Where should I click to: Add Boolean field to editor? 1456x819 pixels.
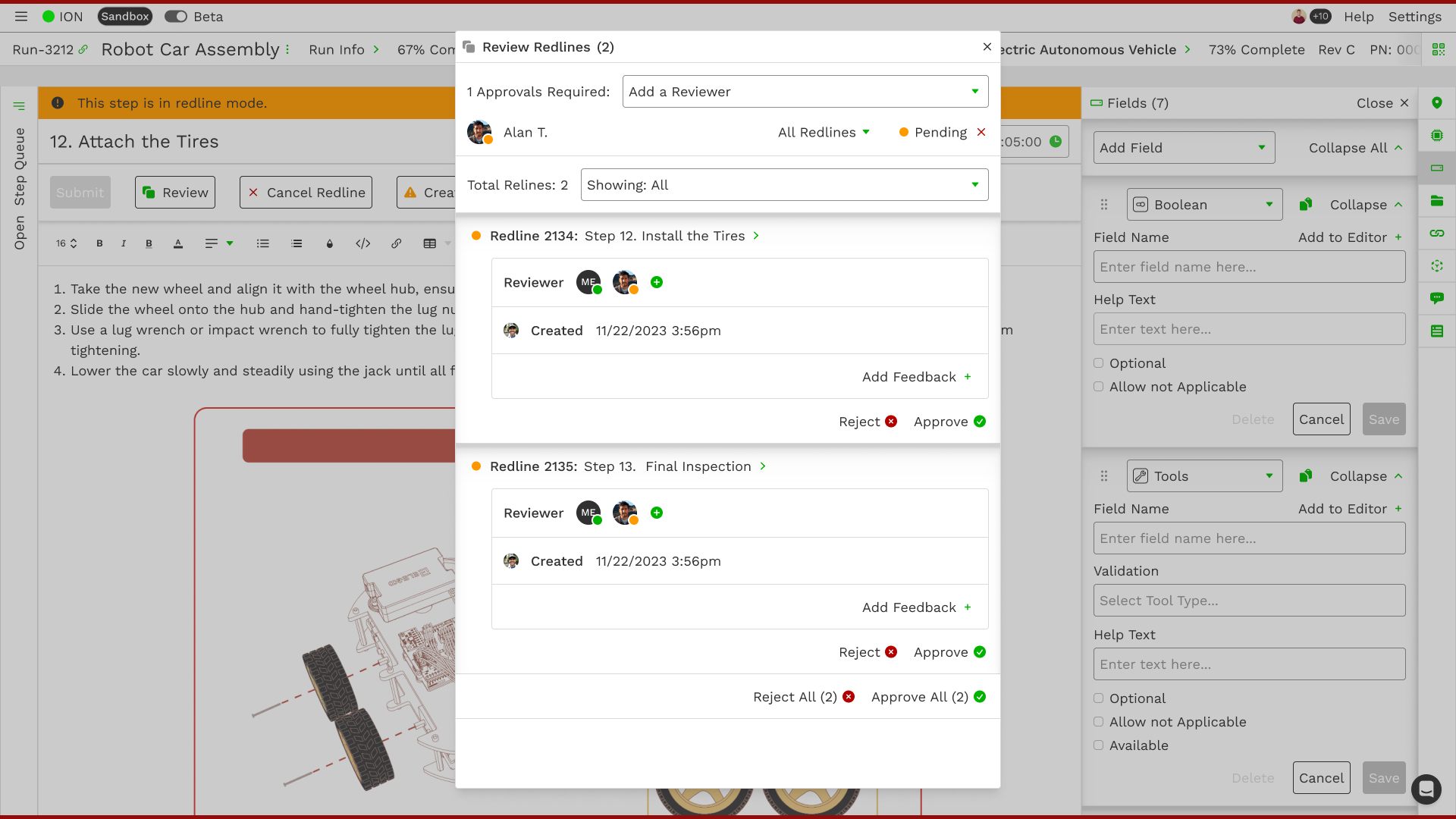(1351, 237)
